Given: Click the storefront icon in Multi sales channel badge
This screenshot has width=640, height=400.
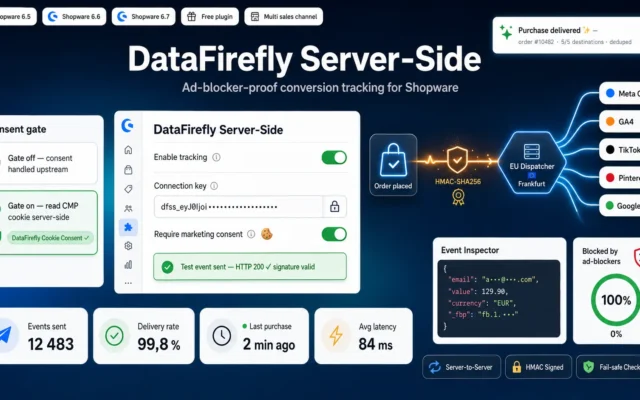Looking at the screenshot, I should pyautogui.click(x=255, y=17).
